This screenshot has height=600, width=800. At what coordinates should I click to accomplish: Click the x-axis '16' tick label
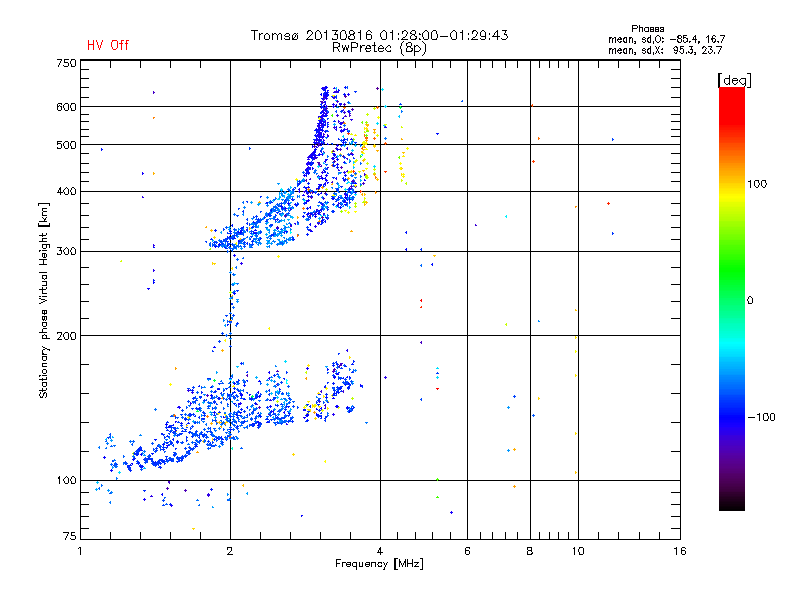click(680, 551)
